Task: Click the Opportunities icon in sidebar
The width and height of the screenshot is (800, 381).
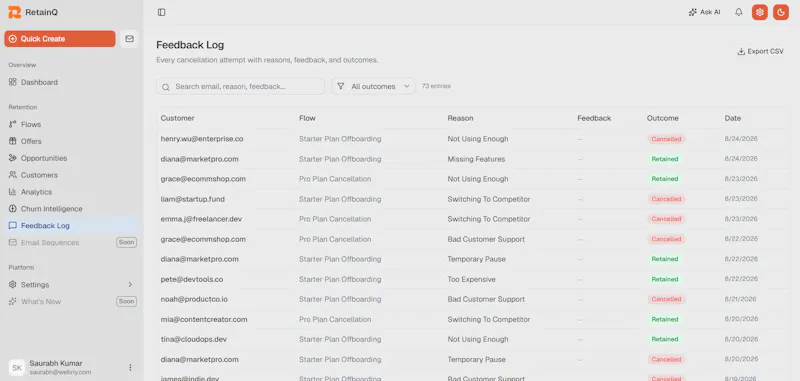Action: click(13, 158)
